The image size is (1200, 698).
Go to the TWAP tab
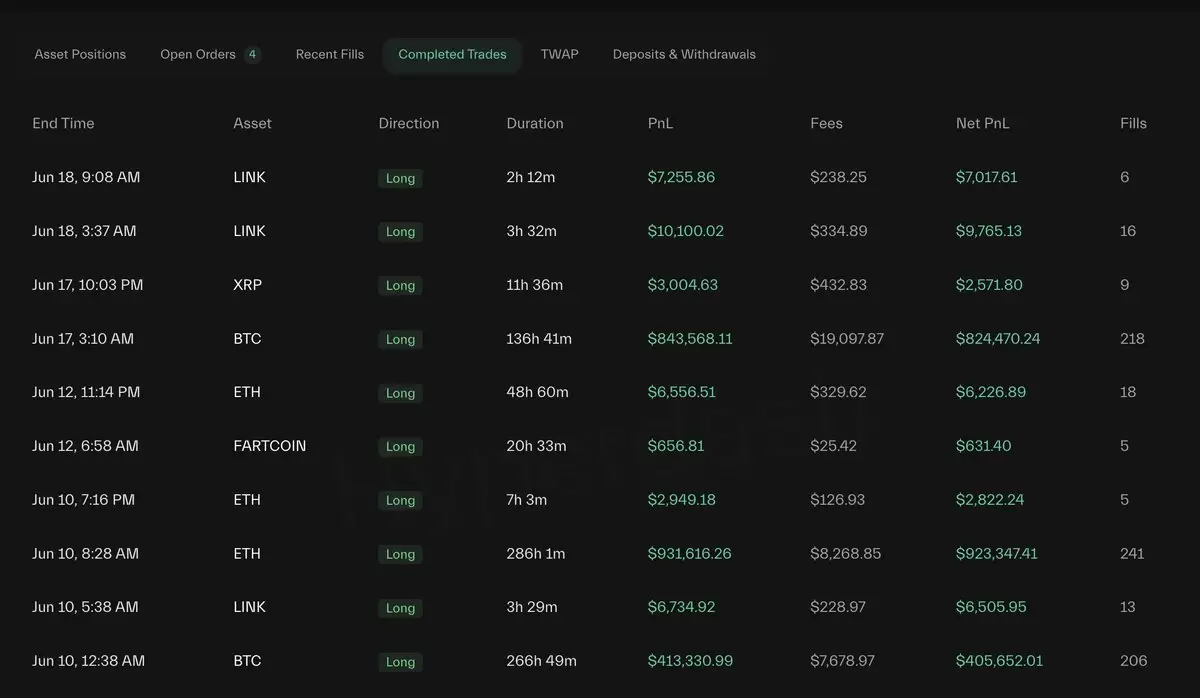click(x=559, y=54)
